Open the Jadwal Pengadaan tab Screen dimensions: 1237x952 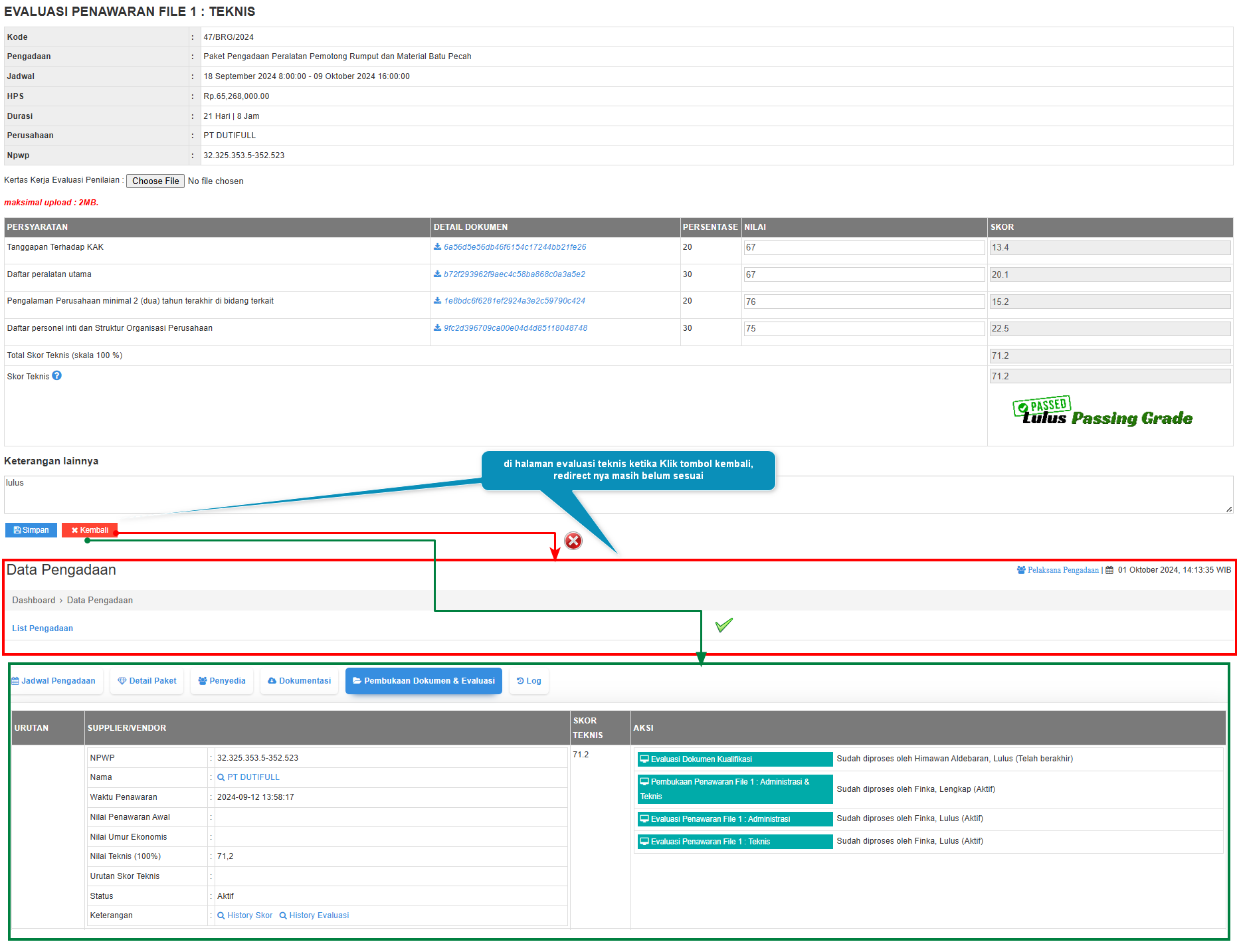point(54,681)
